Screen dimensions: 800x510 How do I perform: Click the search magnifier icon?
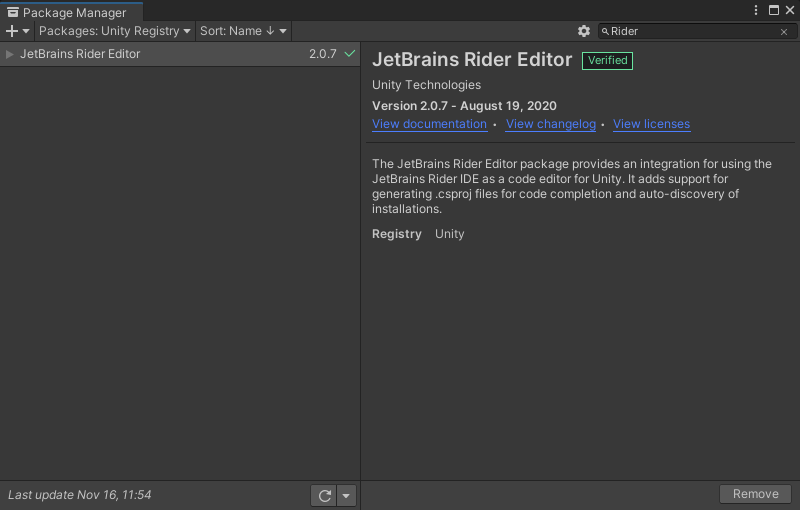(605, 32)
